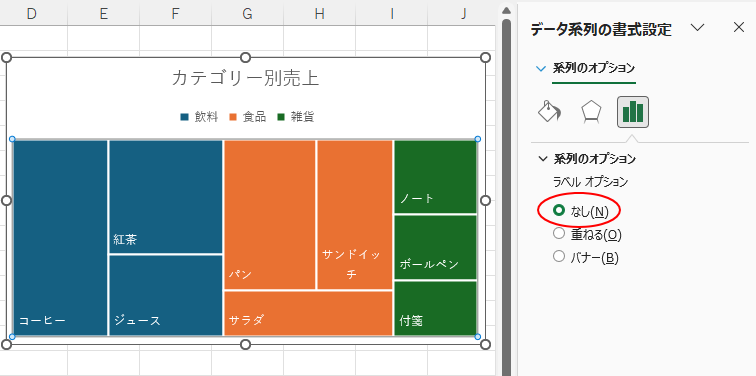The height and width of the screenshot is (376, 756).
Task: Collapse the 系列のオプション section
Action: coord(543,159)
